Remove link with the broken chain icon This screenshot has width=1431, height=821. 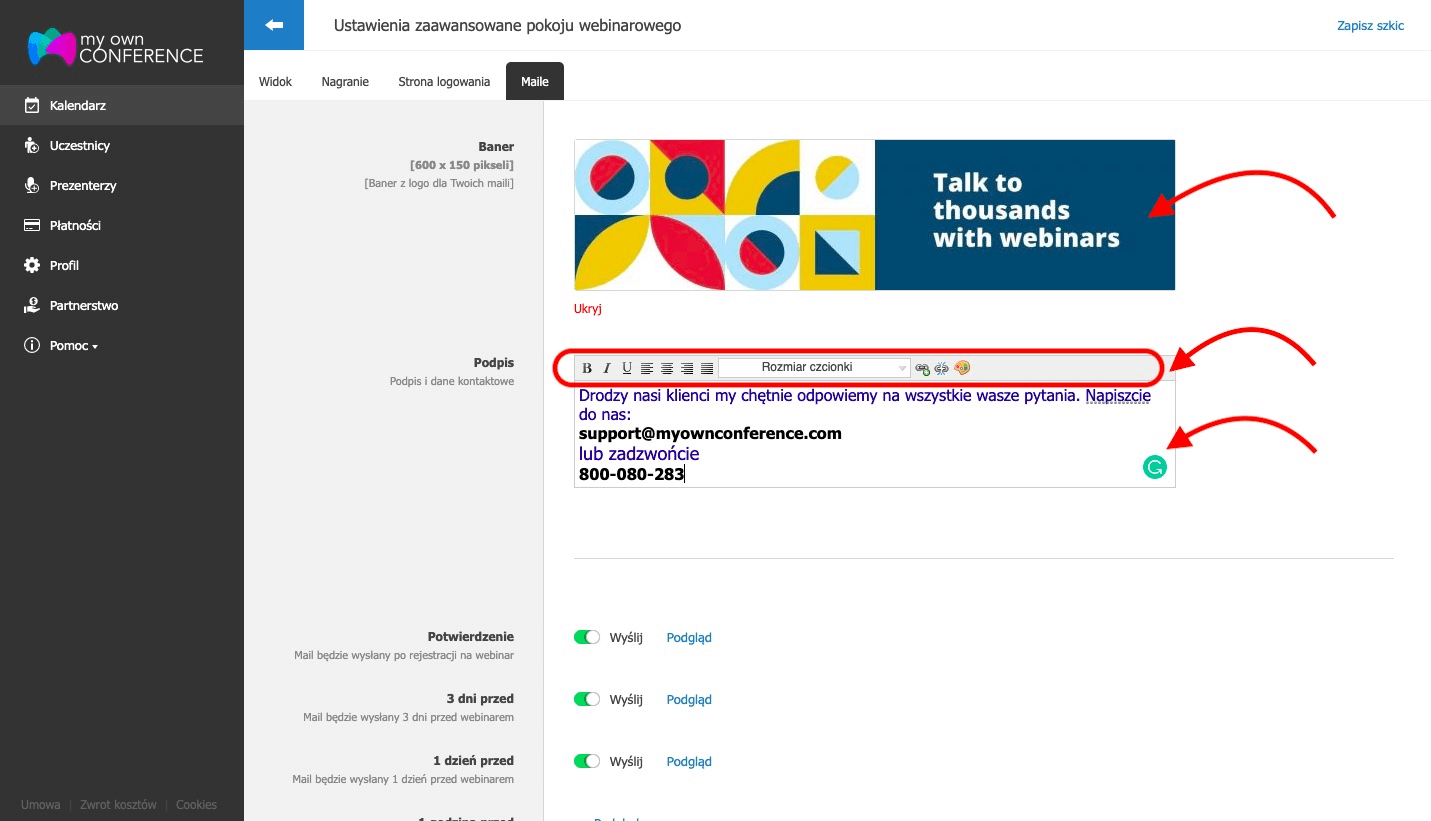[941, 368]
